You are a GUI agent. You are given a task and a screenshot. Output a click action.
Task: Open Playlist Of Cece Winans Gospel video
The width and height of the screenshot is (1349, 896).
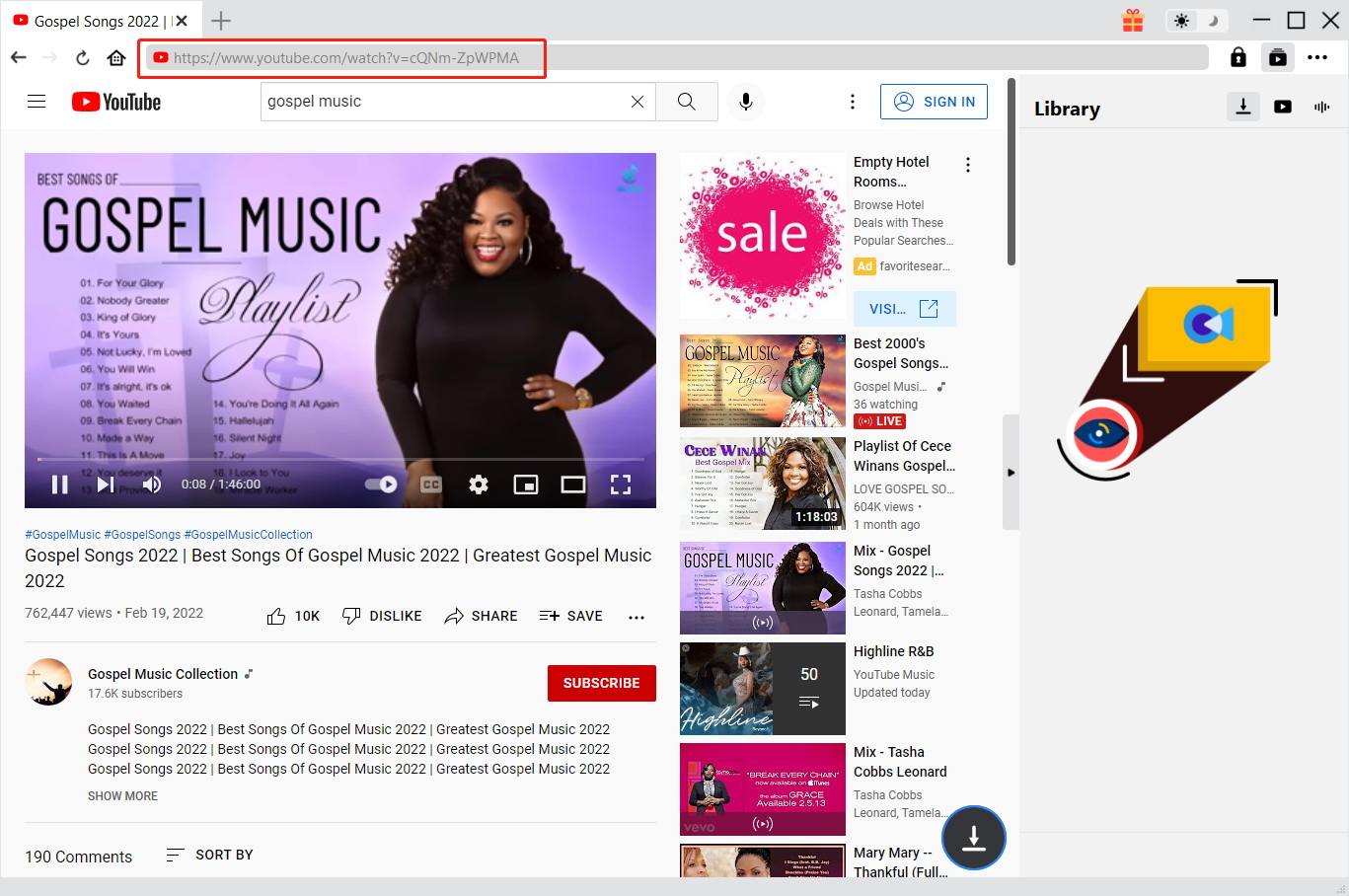tap(763, 484)
